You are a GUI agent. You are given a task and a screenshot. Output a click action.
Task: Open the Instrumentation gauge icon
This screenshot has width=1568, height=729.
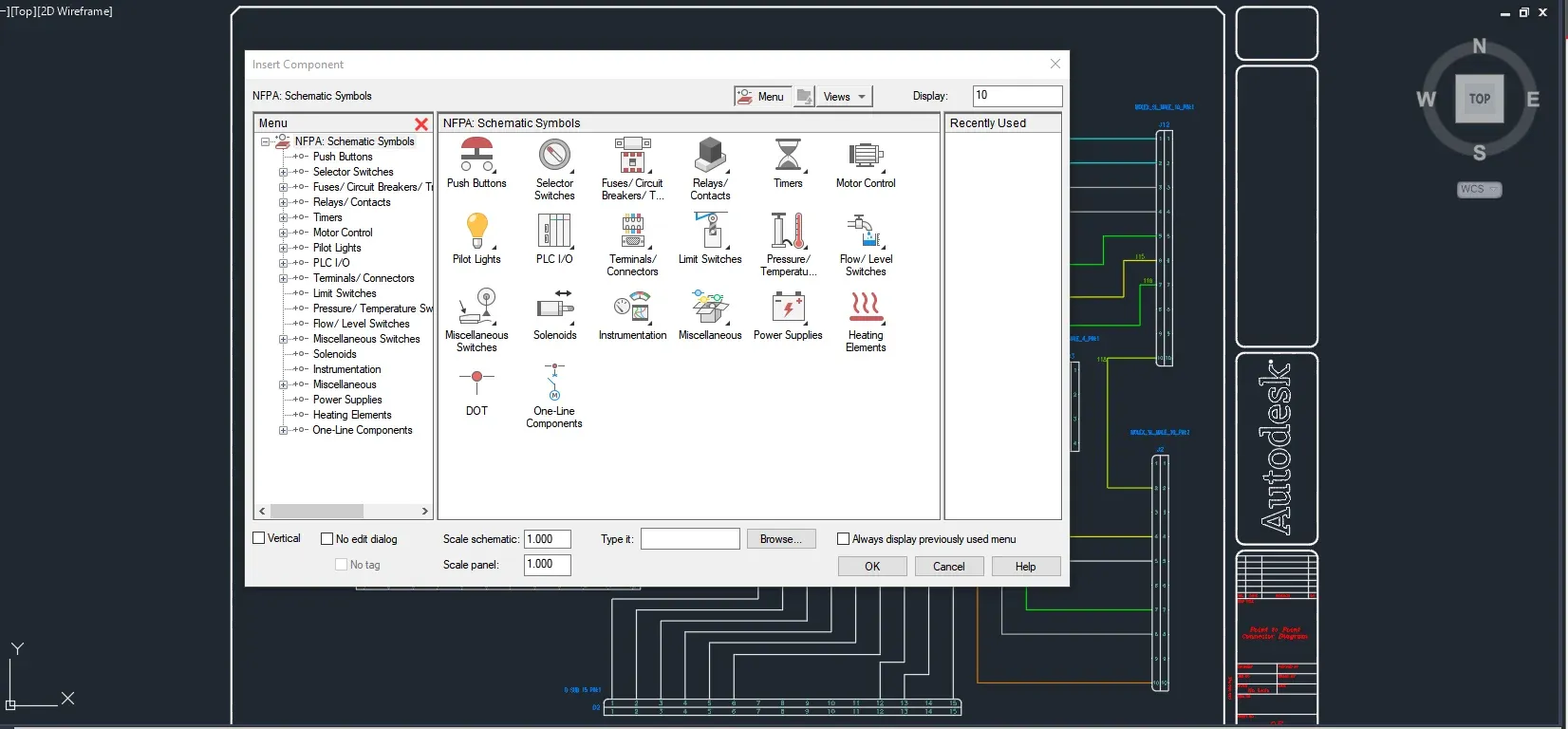[x=632, y=307]
